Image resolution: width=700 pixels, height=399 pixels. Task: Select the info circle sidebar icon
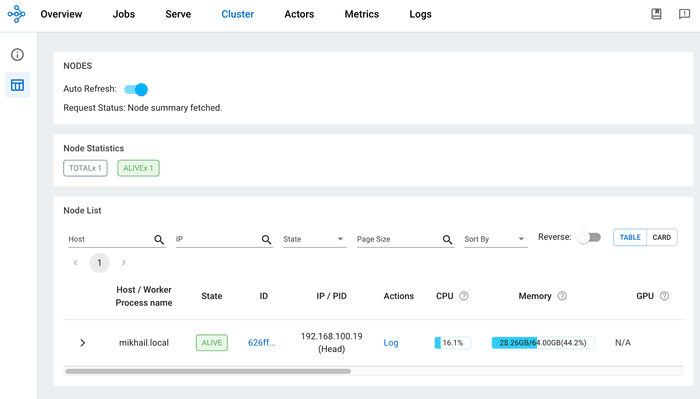(17, 54)
